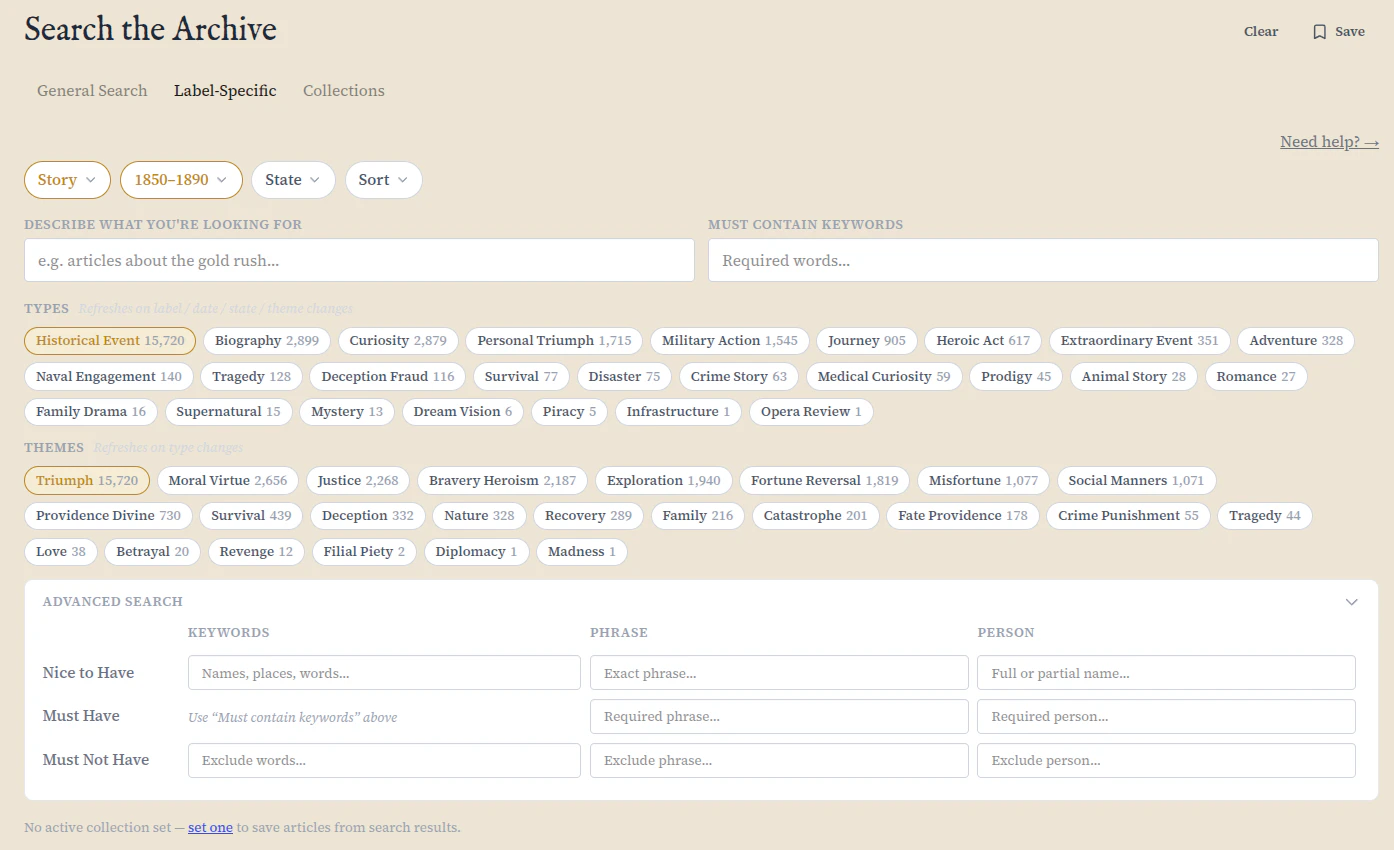Toggle the Moral Virtue theme chip
This screenshot has width=1394, height=850.
[228, 481]
